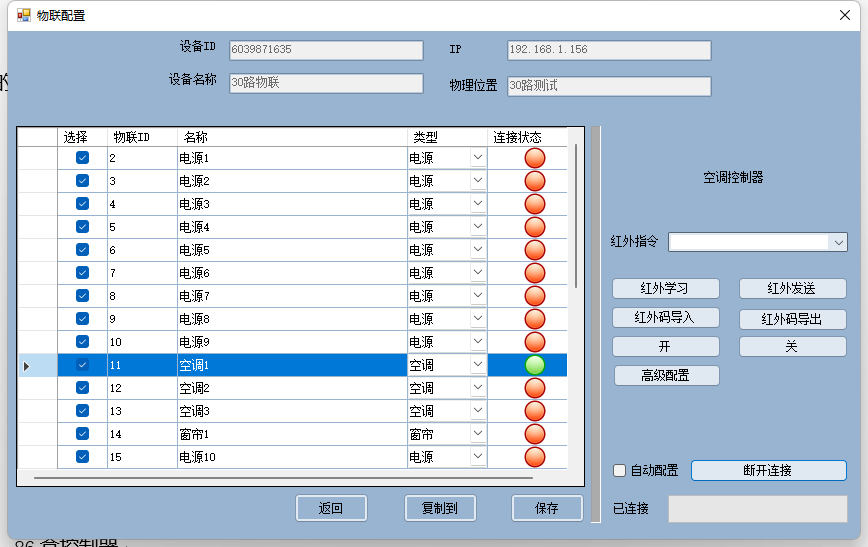Open the 红外指令 dropdown list
This screenshot has height=547, width=868.
click(837, 242)
